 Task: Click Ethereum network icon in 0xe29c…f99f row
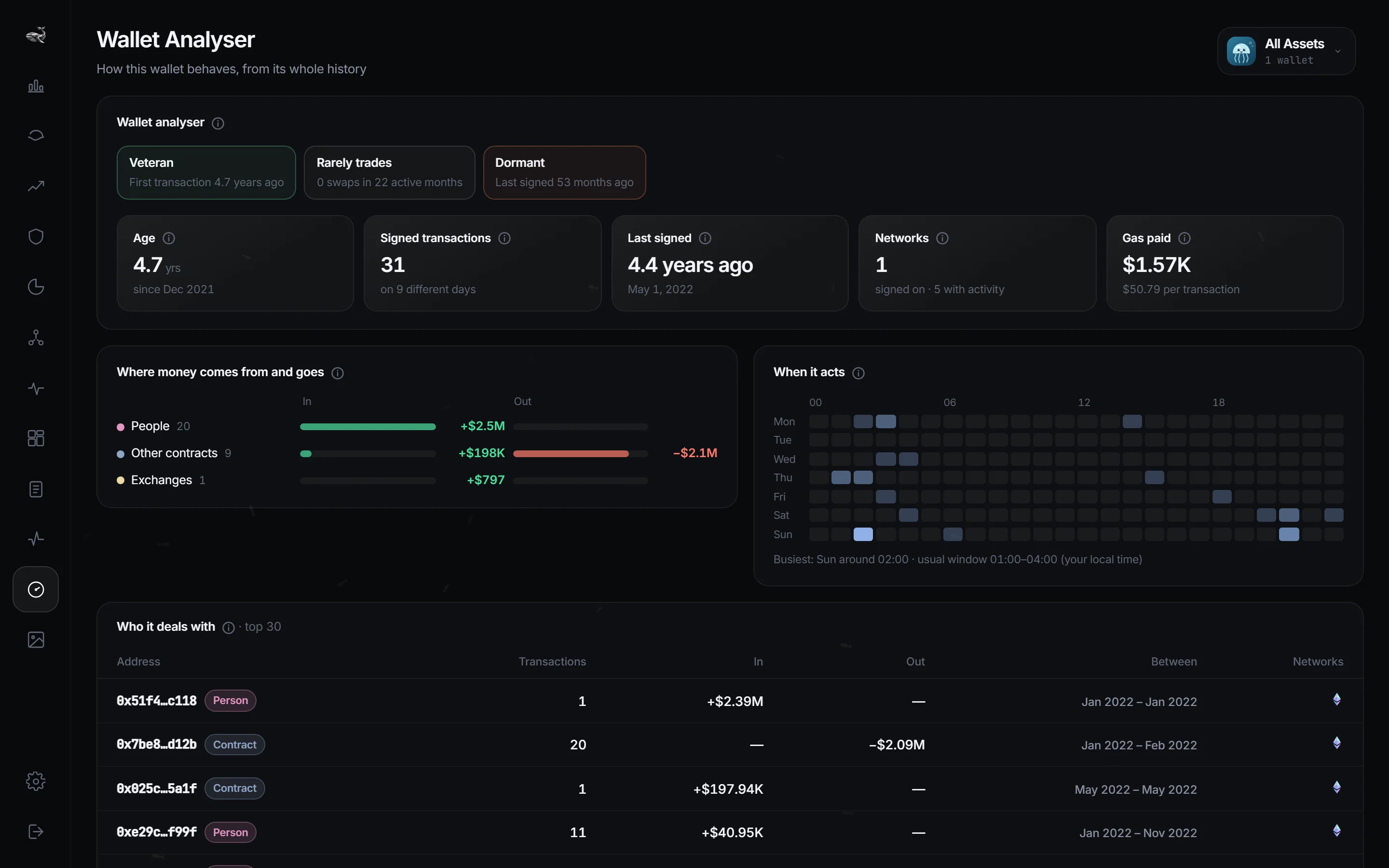click(x=1337, y=831)
